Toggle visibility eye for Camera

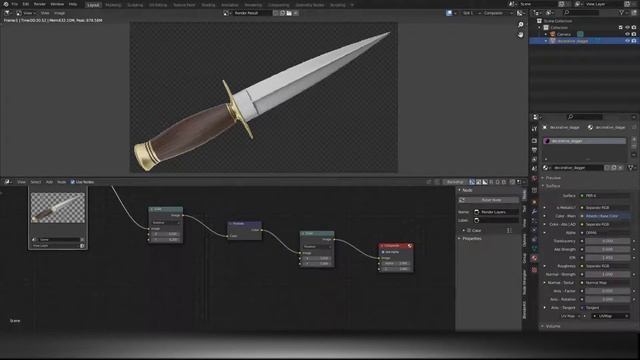[627, 34]
